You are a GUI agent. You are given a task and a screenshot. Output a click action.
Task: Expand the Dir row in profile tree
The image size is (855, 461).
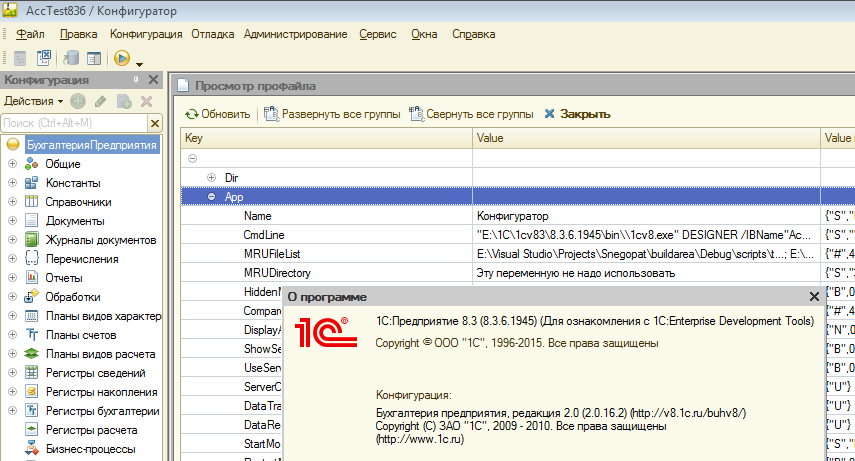pyautogui.click(x=212, y=177)
